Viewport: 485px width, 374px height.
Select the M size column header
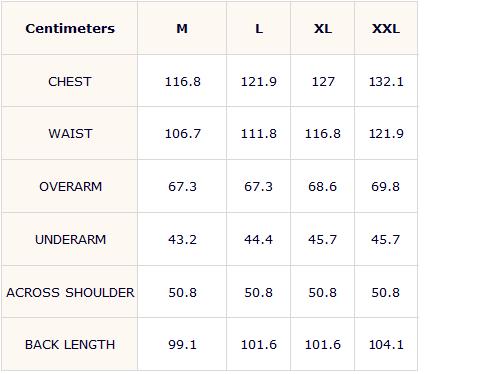(x=182, y=28)
